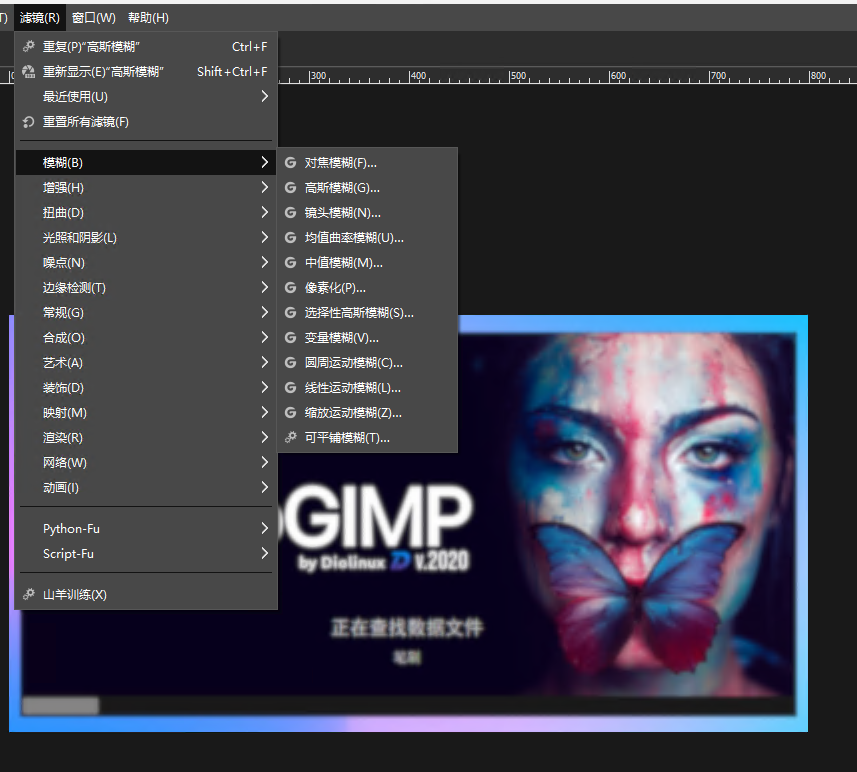Click the reset icon beside 重置所有滤镜(F)

(x=29, y=121)
